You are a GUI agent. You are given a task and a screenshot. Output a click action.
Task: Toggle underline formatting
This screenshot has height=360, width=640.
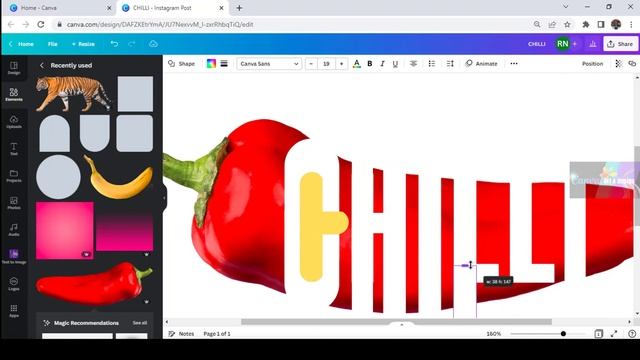point(395,64)
